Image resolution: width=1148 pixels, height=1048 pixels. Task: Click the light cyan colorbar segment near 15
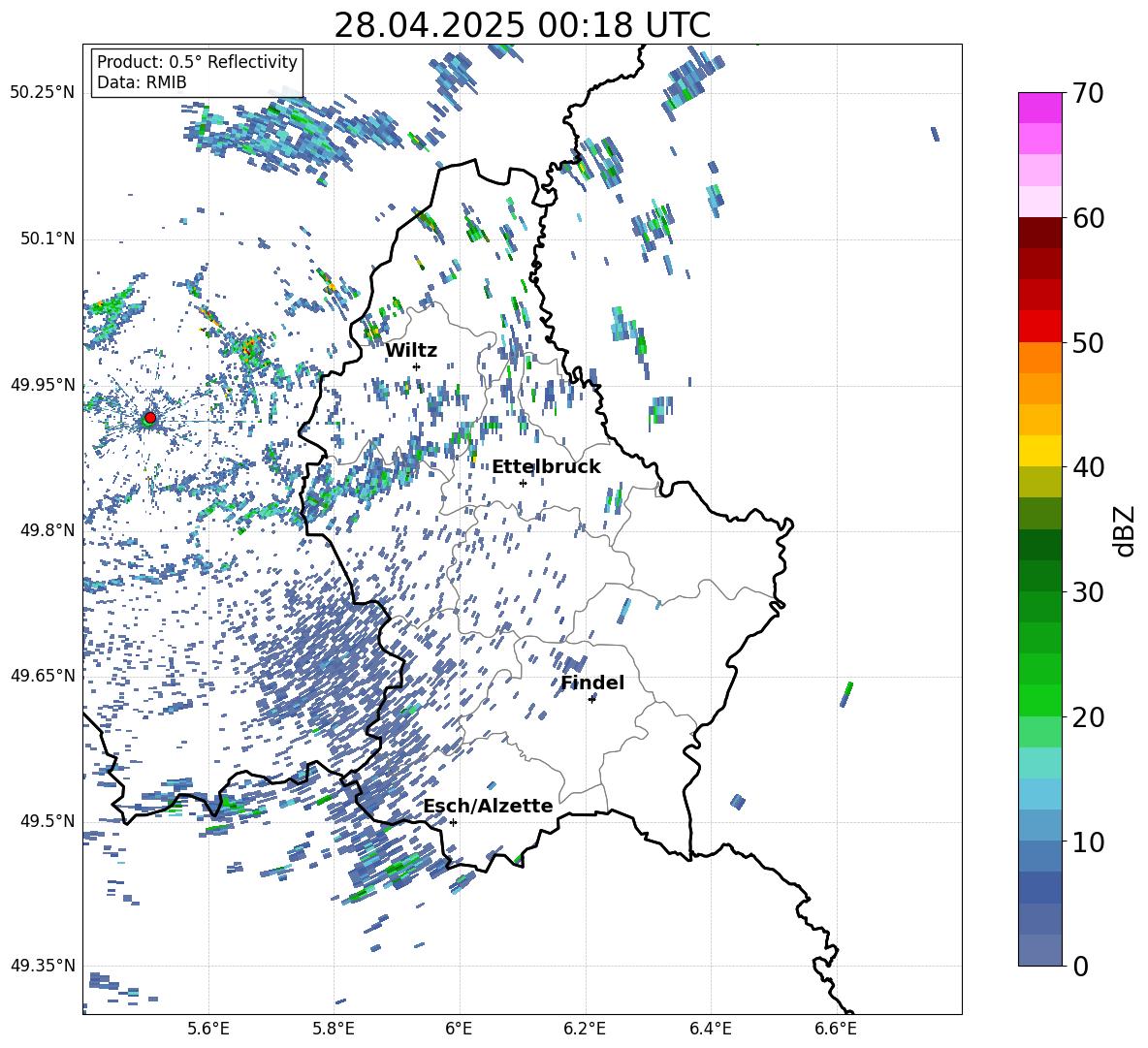[1040, 763]
